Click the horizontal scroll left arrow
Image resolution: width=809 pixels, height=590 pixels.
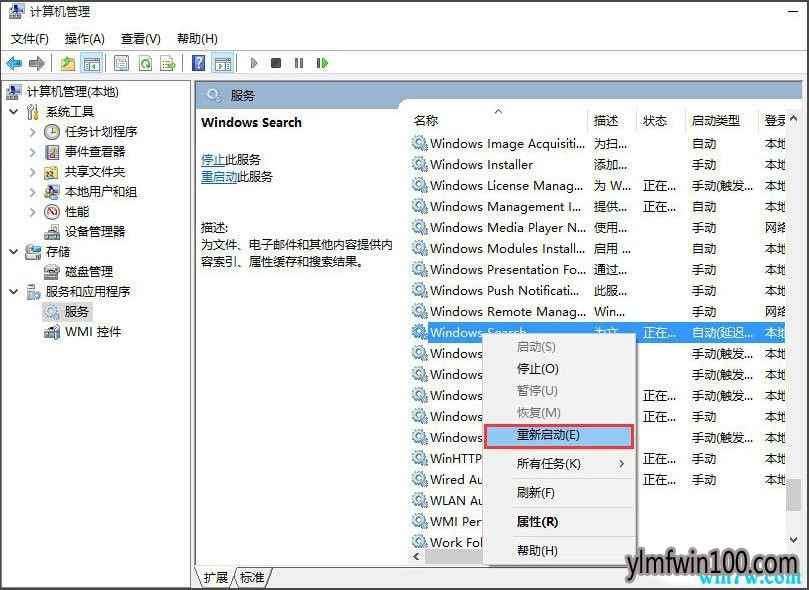[x=416, y=556]
